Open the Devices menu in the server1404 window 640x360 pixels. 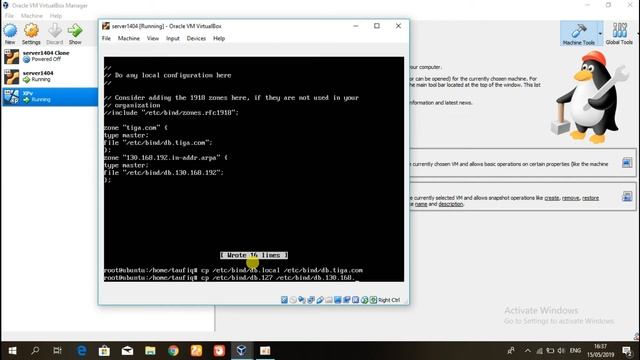(x=196, y=38)
